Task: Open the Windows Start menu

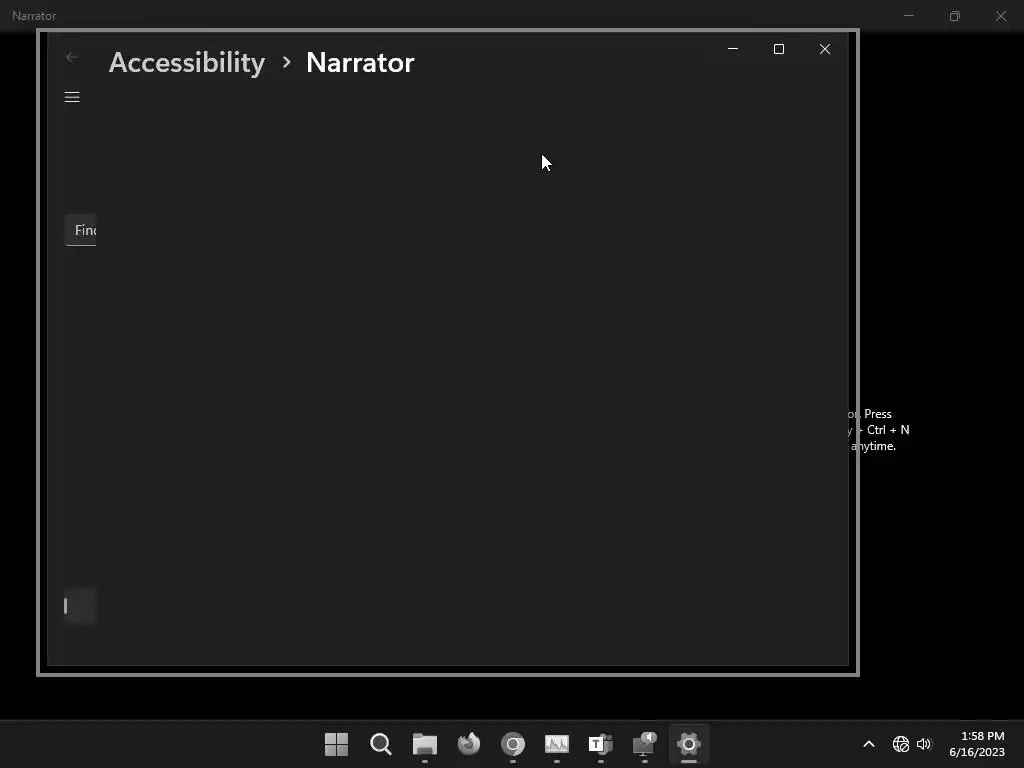Action: tap(336, 744)
